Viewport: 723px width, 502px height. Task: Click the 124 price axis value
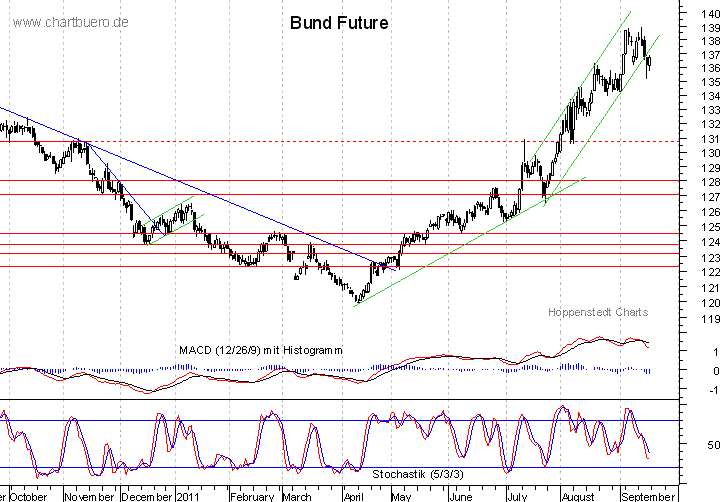(x=711, y=242)
